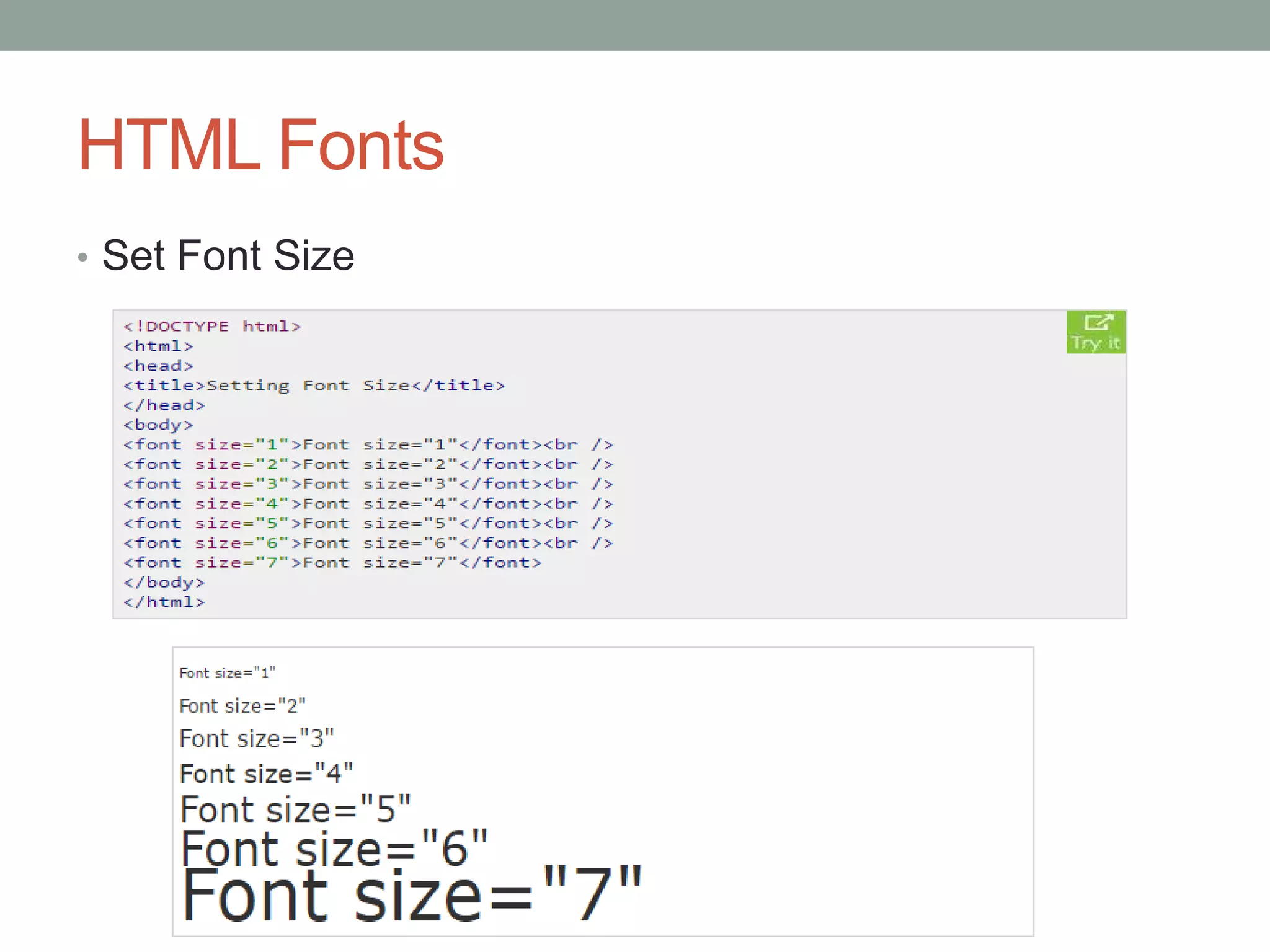Click the closing </head> code line
Image resolution: width=1270 pixels, height=952 pixels.
coord(164,405)
